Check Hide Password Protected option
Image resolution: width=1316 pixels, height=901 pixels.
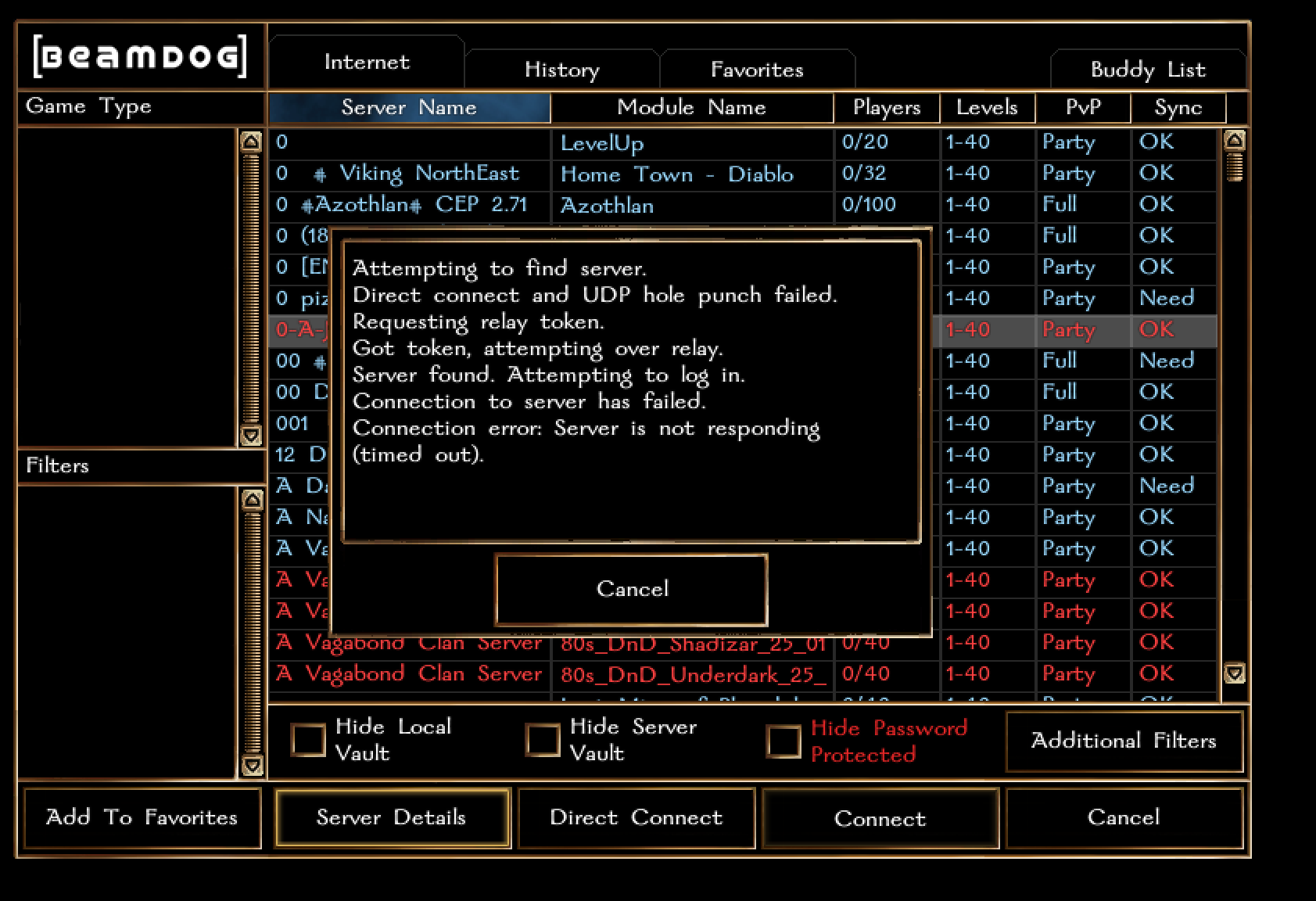point(784,741)
